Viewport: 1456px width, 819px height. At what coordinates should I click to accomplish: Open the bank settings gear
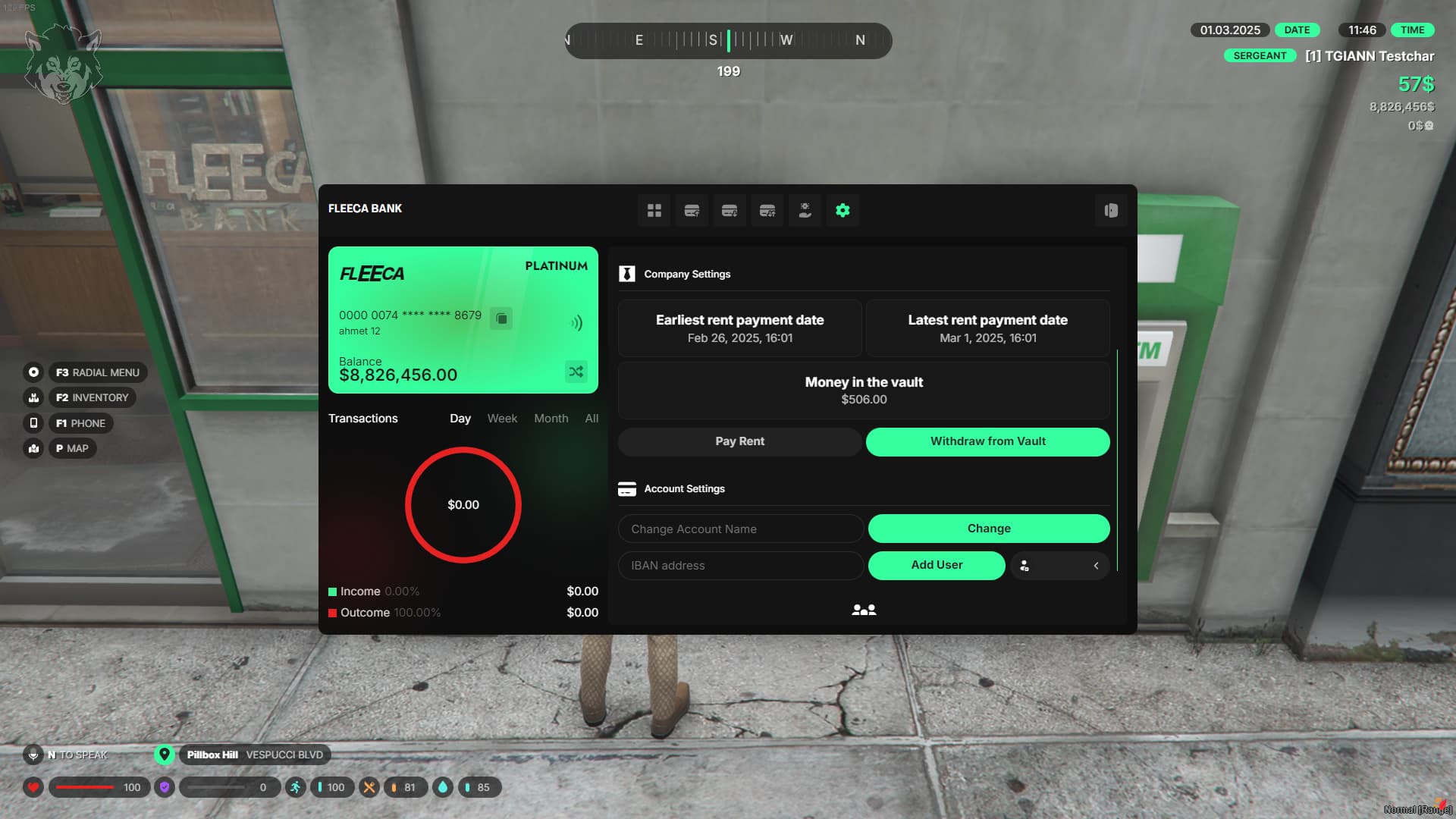click(x=843, y=211)
